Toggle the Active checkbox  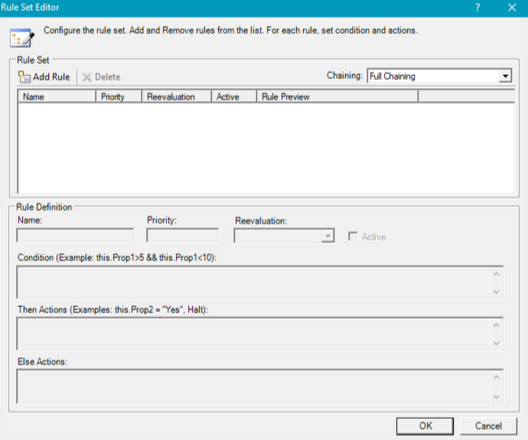coord(352,236)
